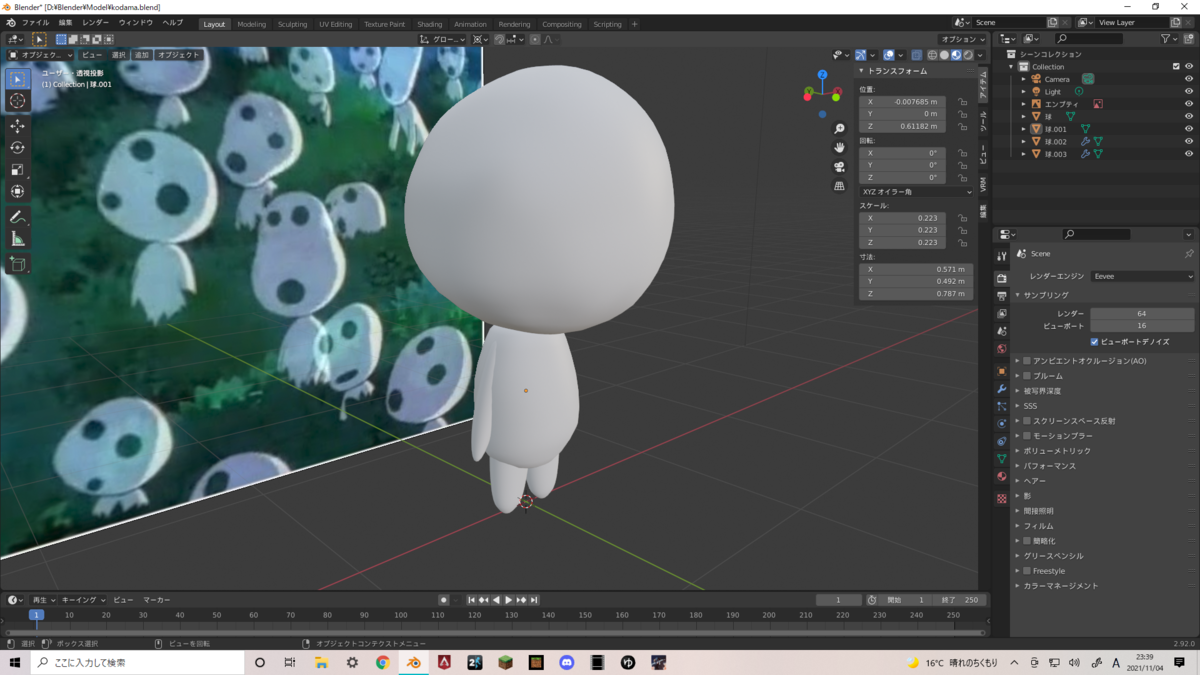
Task: Select the Move tool
Action: [17, 126]
